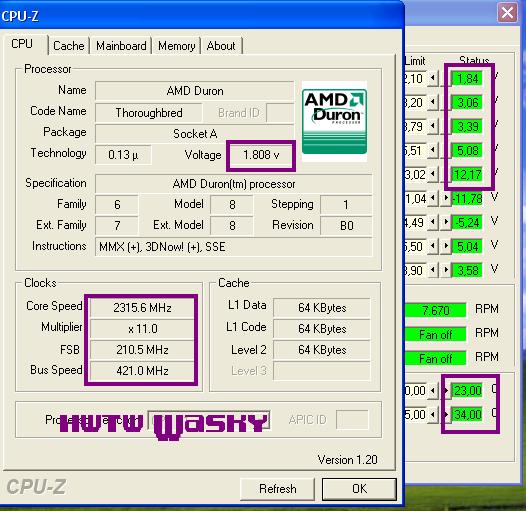Click right arrow next to -5,24 value
Viewport: 526px width, 511px height.
pyautogui.click(x=446, y=222)
